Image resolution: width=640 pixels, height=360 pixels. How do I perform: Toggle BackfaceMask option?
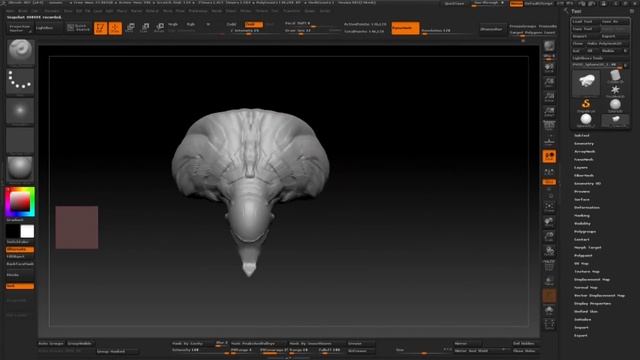(x=20, y=264)
